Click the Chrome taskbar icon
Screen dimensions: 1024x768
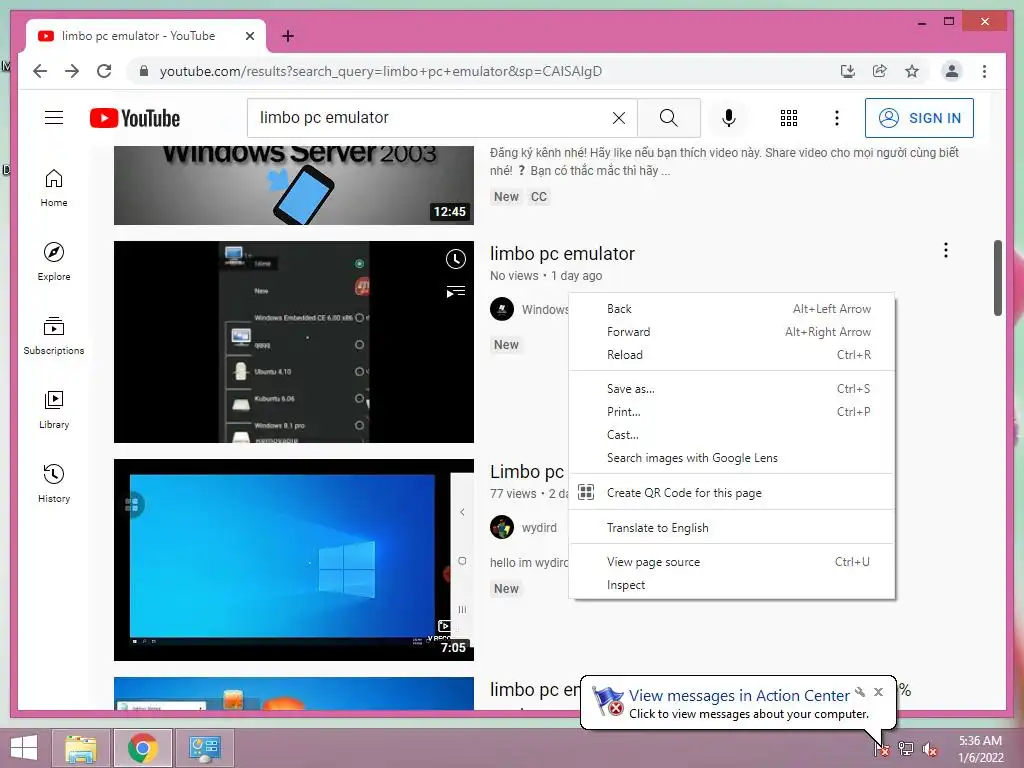pyautogui.click(x=143, y=748)
